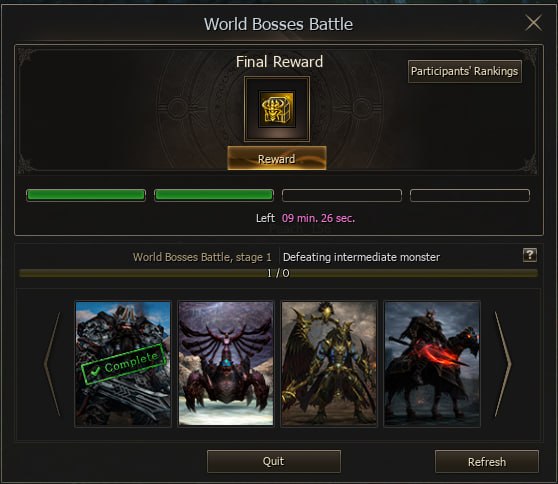Viewport: 558px width, 484px height.
Task: Claim the Reward button
Action: pos(277,158)
